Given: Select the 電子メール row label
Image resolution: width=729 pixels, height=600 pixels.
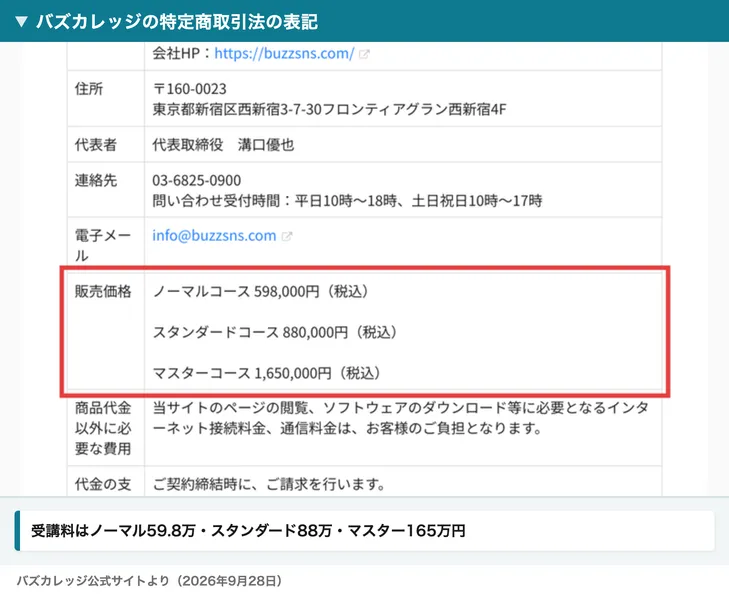Looking at the screenshot, I should [103, 245].
